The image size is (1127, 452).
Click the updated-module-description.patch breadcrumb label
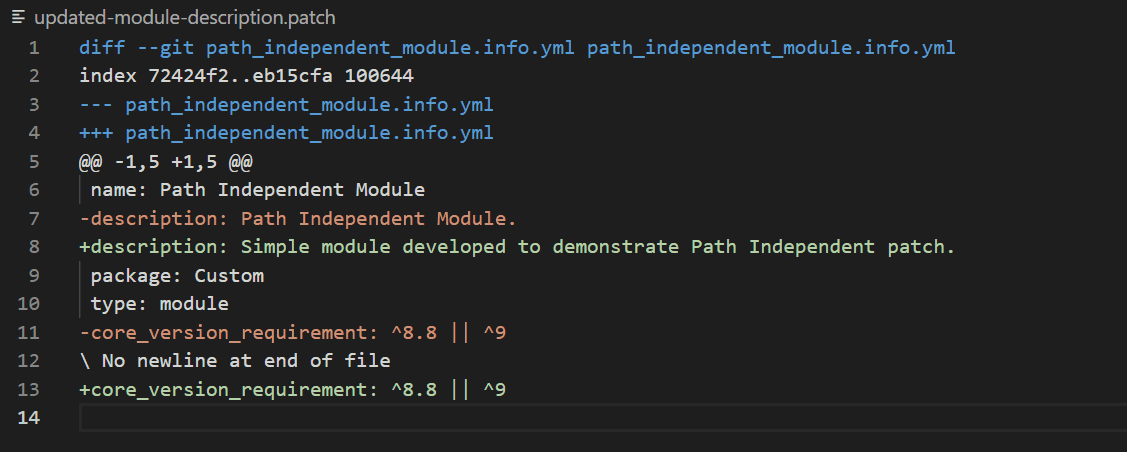(x=184, y=18)
